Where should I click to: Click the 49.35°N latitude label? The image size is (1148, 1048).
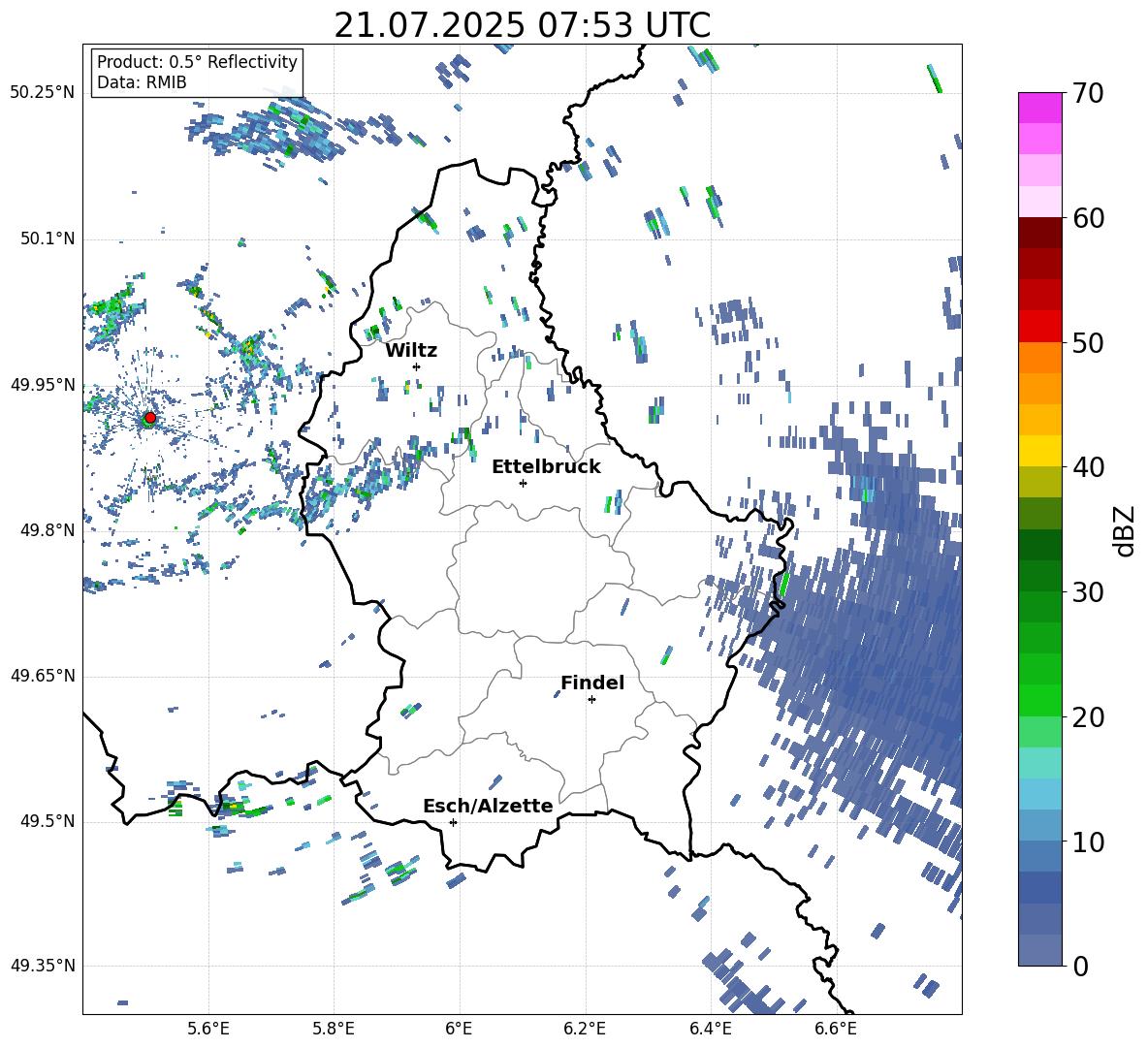point(43,966)
